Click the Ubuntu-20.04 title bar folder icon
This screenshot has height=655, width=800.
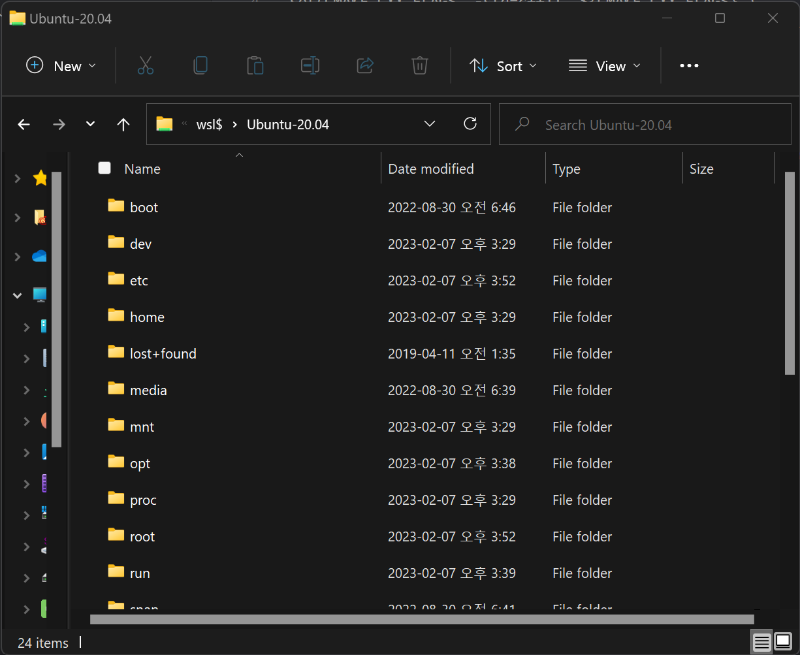(x=17, y=18)
